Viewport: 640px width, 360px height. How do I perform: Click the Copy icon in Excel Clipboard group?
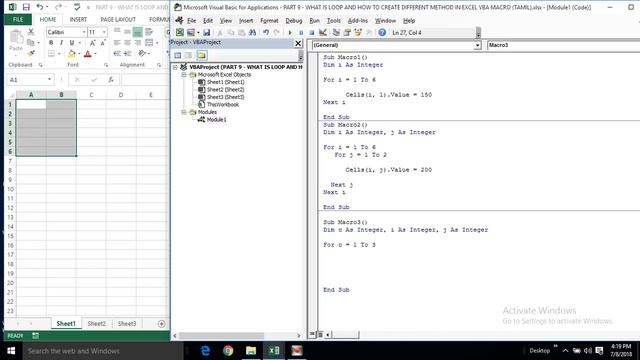30,42
